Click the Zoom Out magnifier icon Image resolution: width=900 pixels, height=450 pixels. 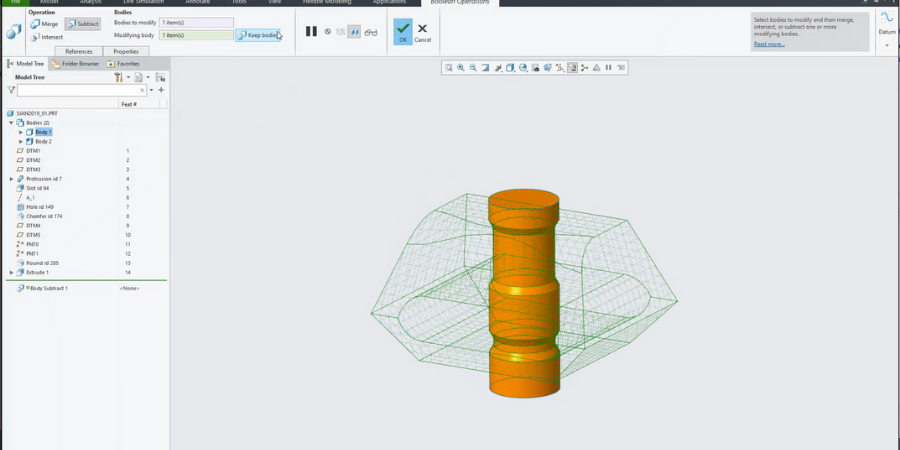tap(473, 68)
